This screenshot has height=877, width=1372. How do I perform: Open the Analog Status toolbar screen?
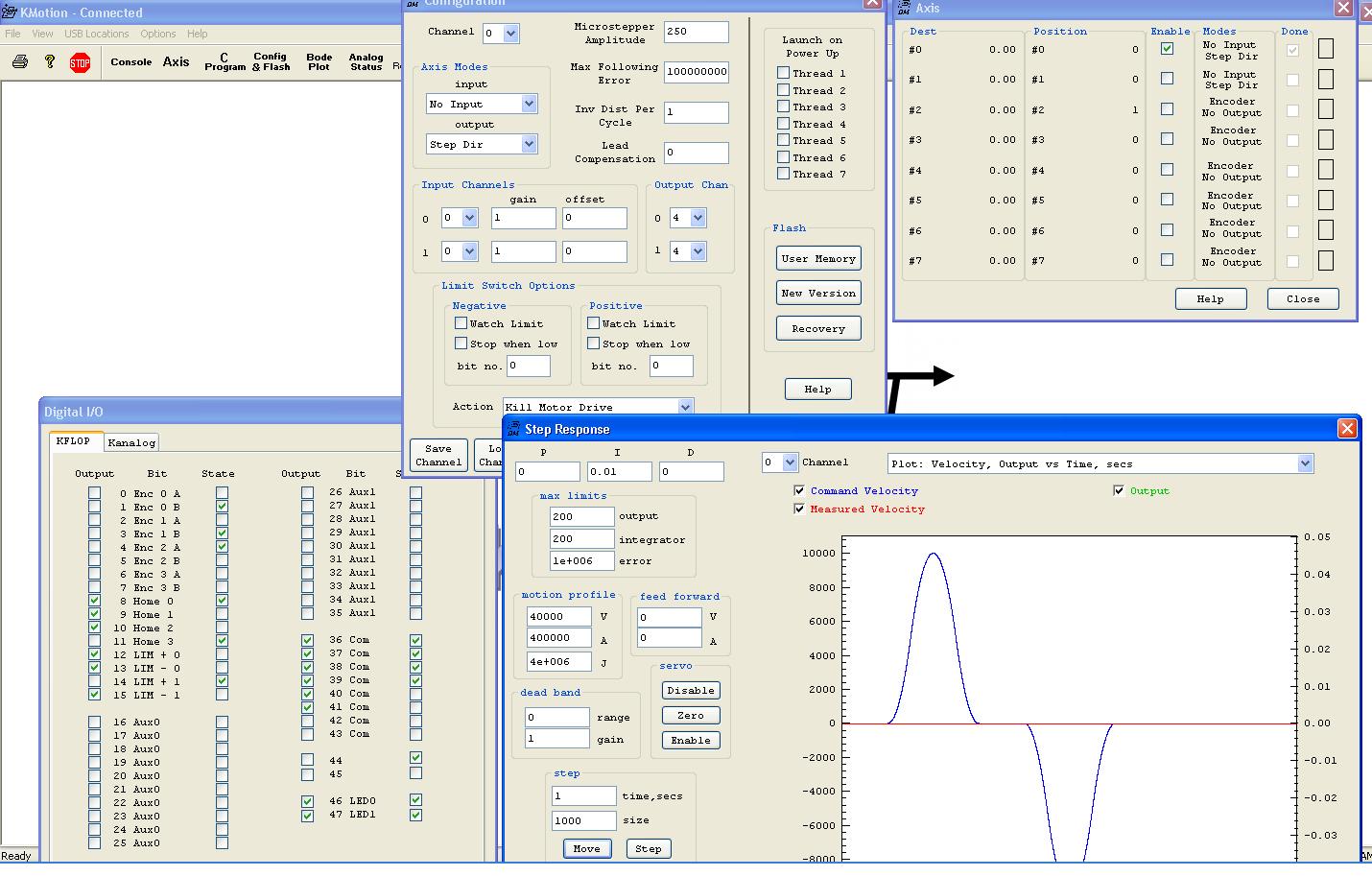[366, 62]
